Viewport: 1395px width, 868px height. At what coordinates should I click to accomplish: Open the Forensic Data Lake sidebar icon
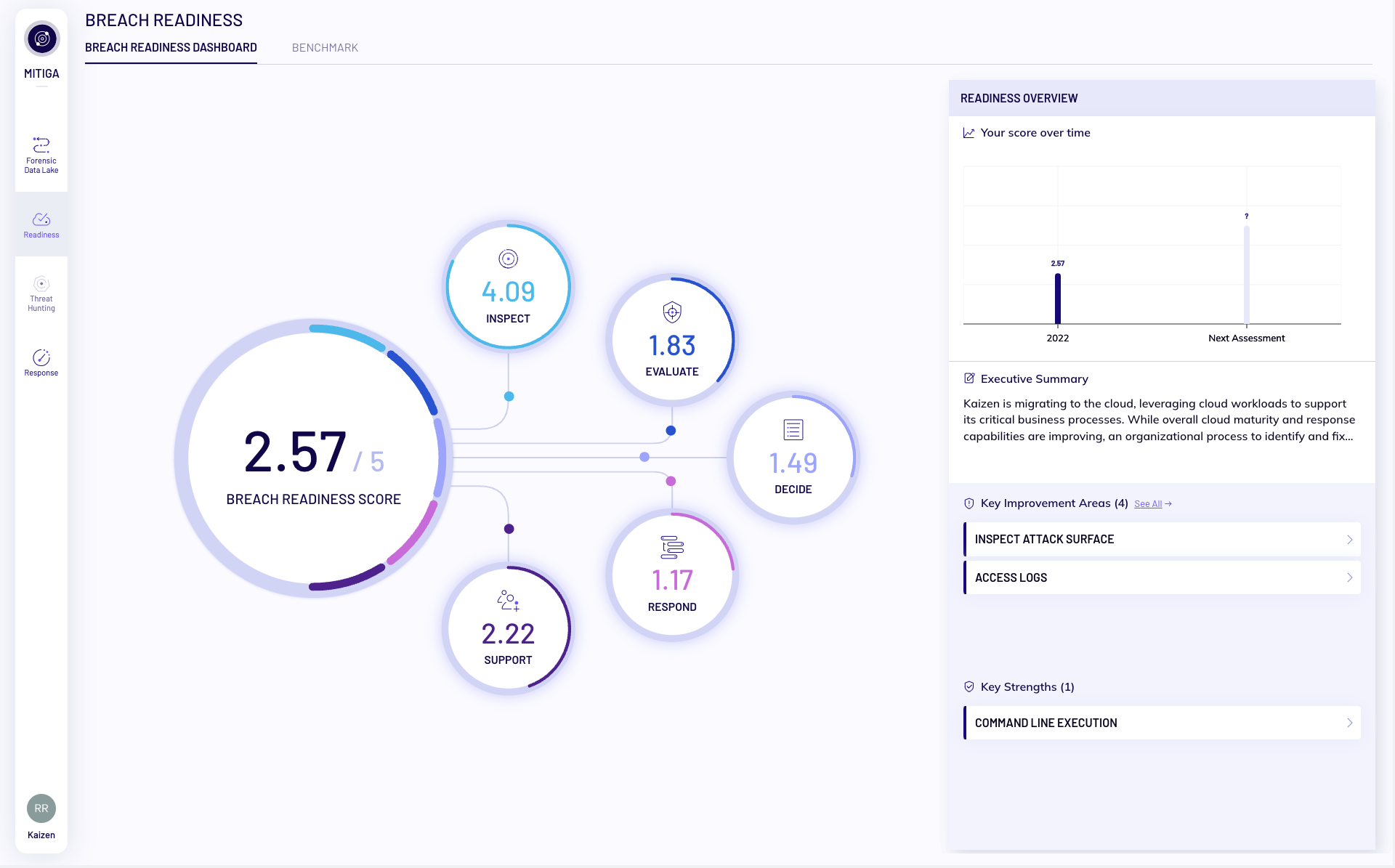pos(41,145)
